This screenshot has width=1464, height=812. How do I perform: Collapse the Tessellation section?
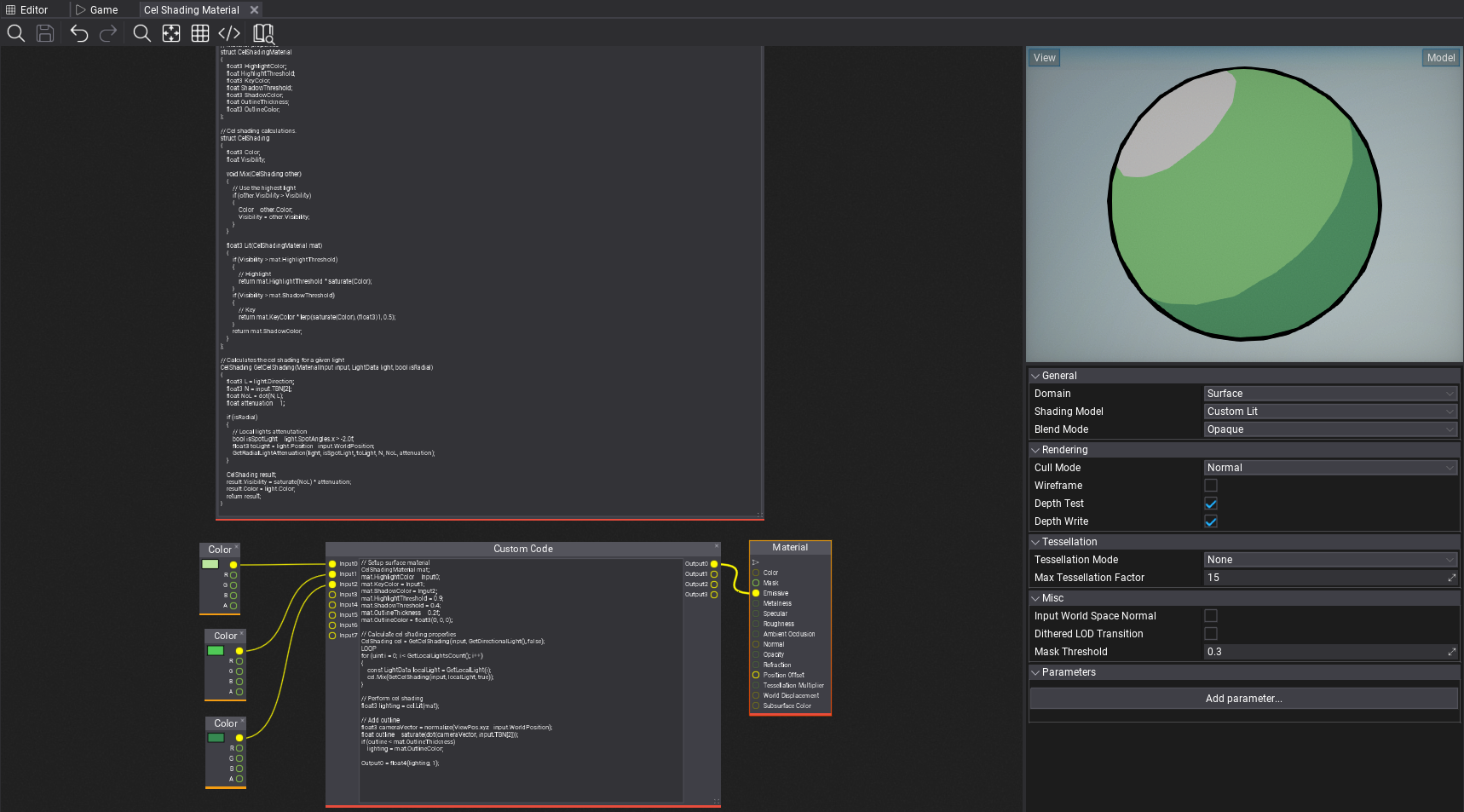[1036, 542]
